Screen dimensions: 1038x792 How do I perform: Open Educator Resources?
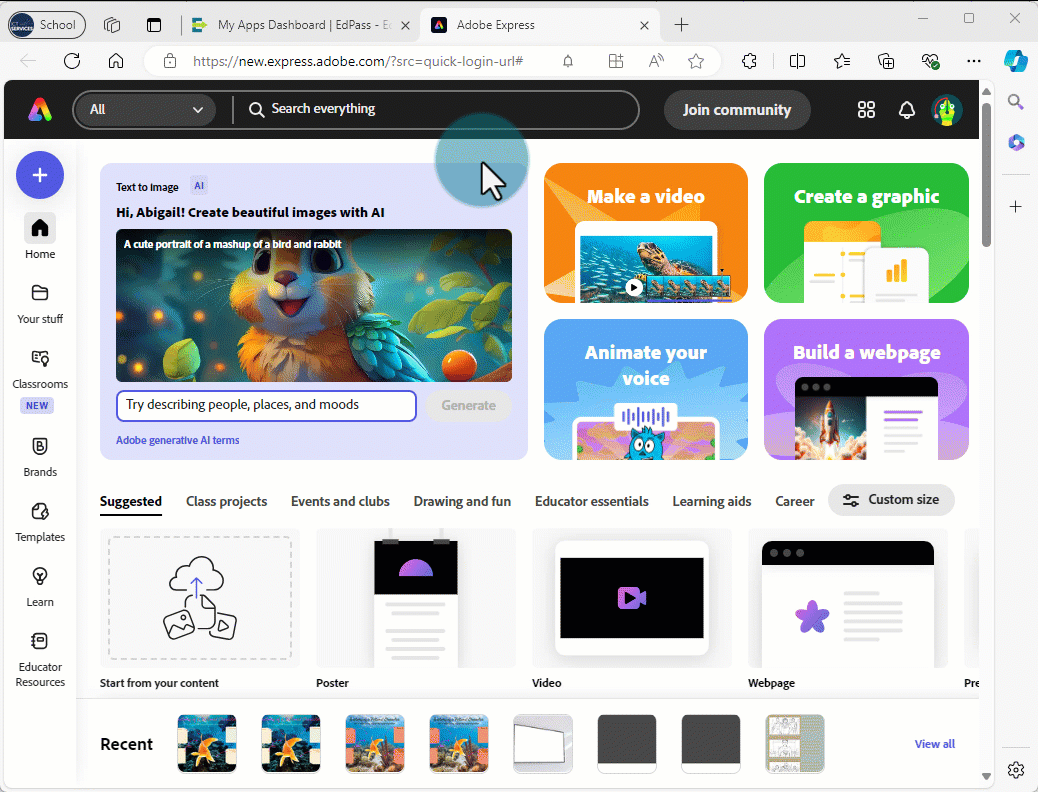[x=40, y=659]
